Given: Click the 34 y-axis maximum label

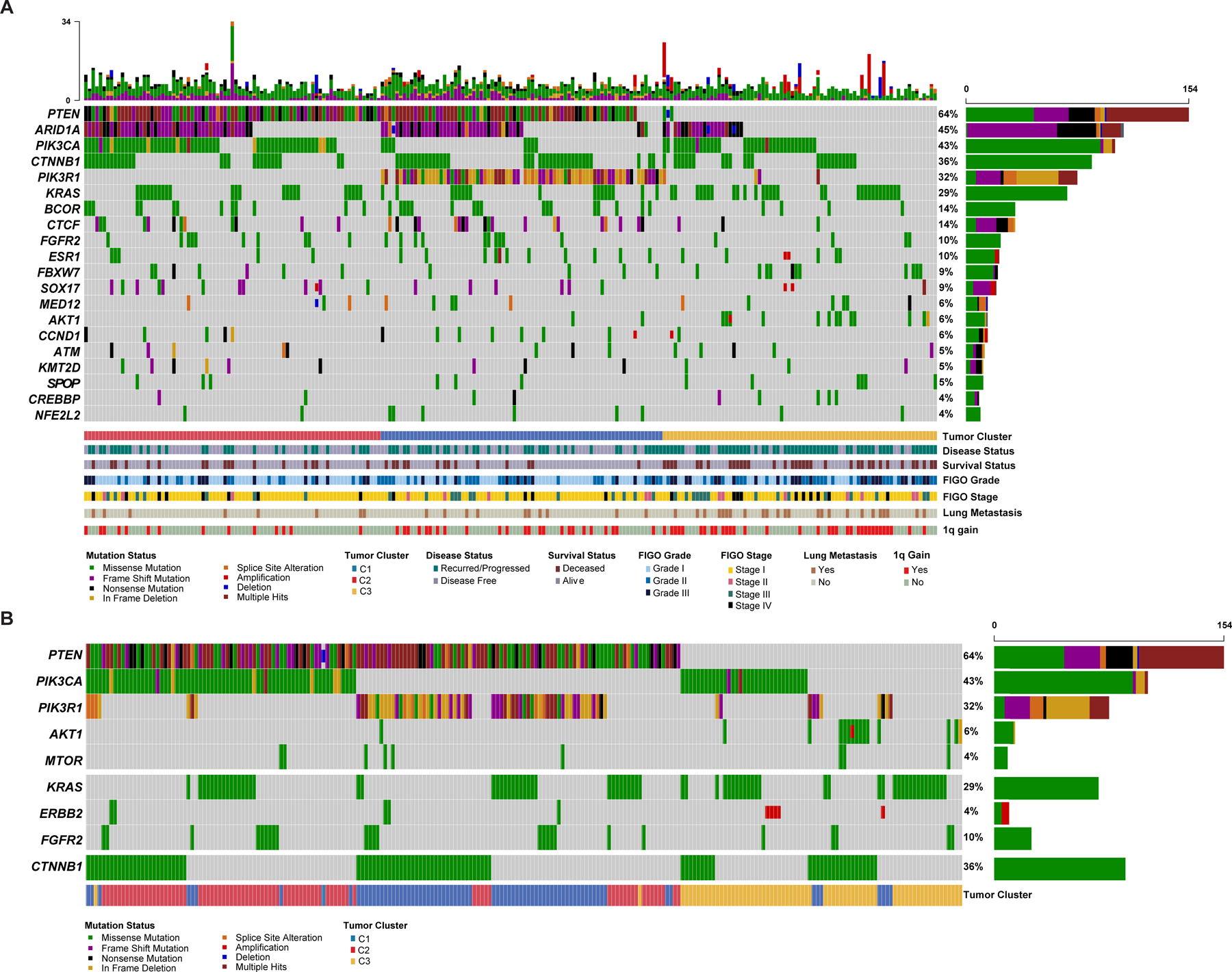Looking at the screenshot, I should (x=66, y=22).
